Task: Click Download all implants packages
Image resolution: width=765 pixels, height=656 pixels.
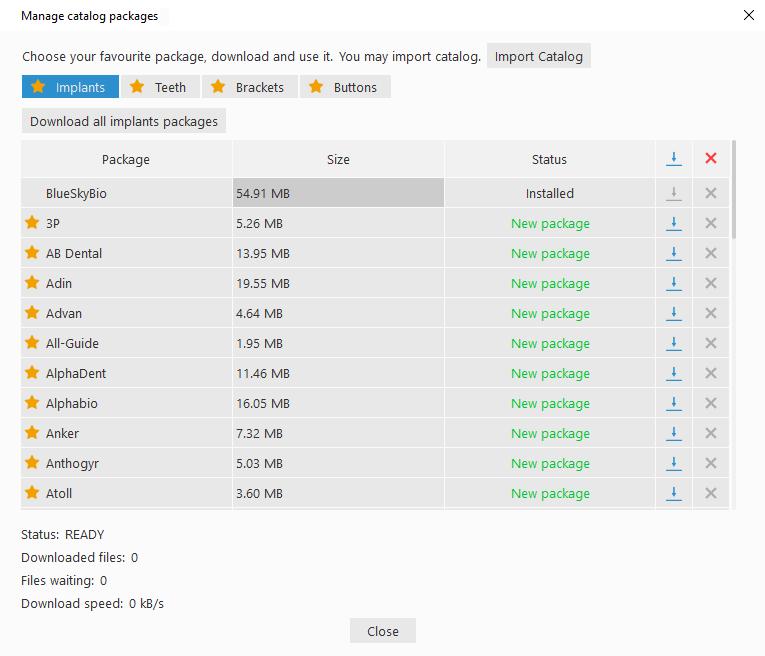Action: coord(124,121)
